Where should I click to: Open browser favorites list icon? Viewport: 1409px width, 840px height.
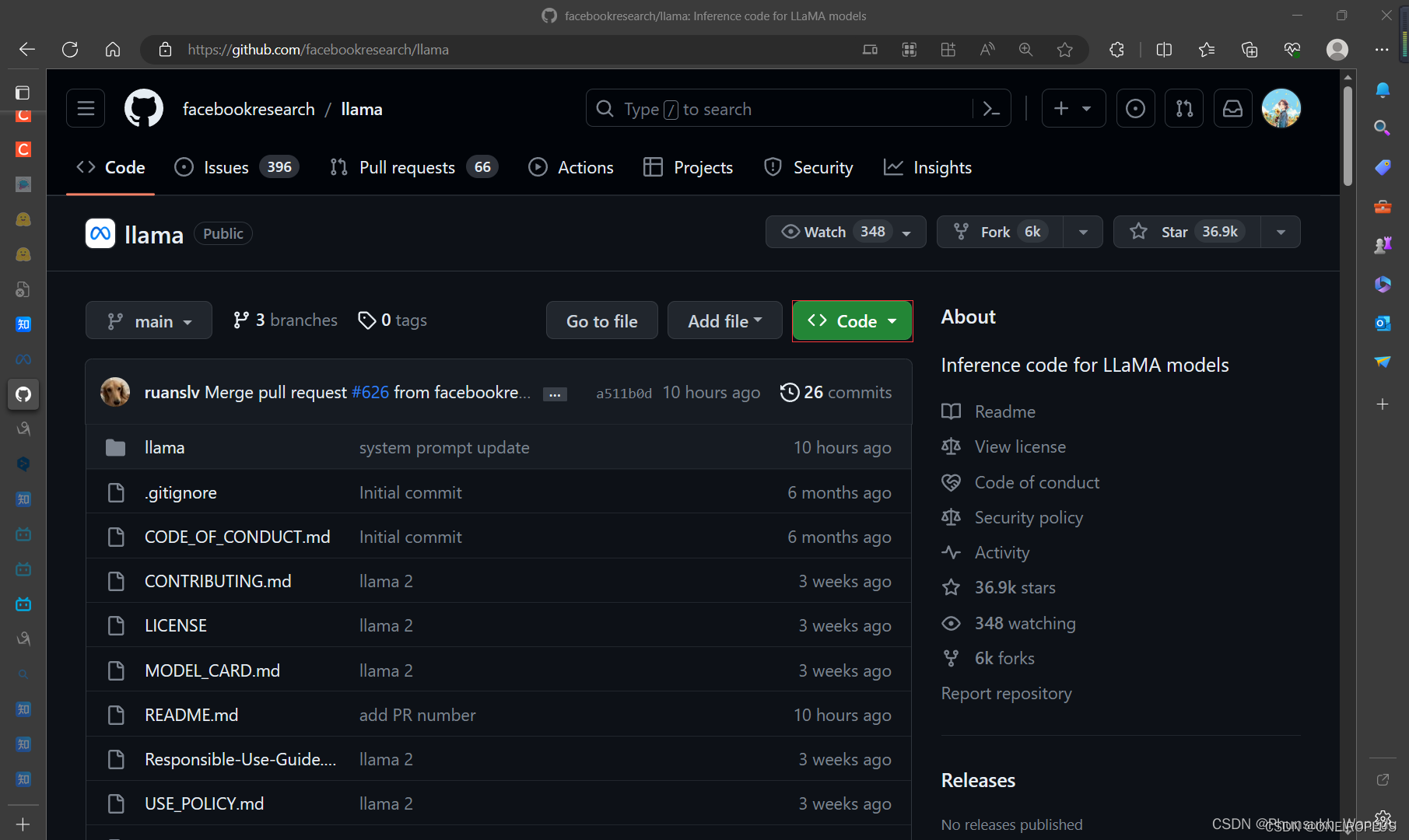click(x=1207, y=50)
